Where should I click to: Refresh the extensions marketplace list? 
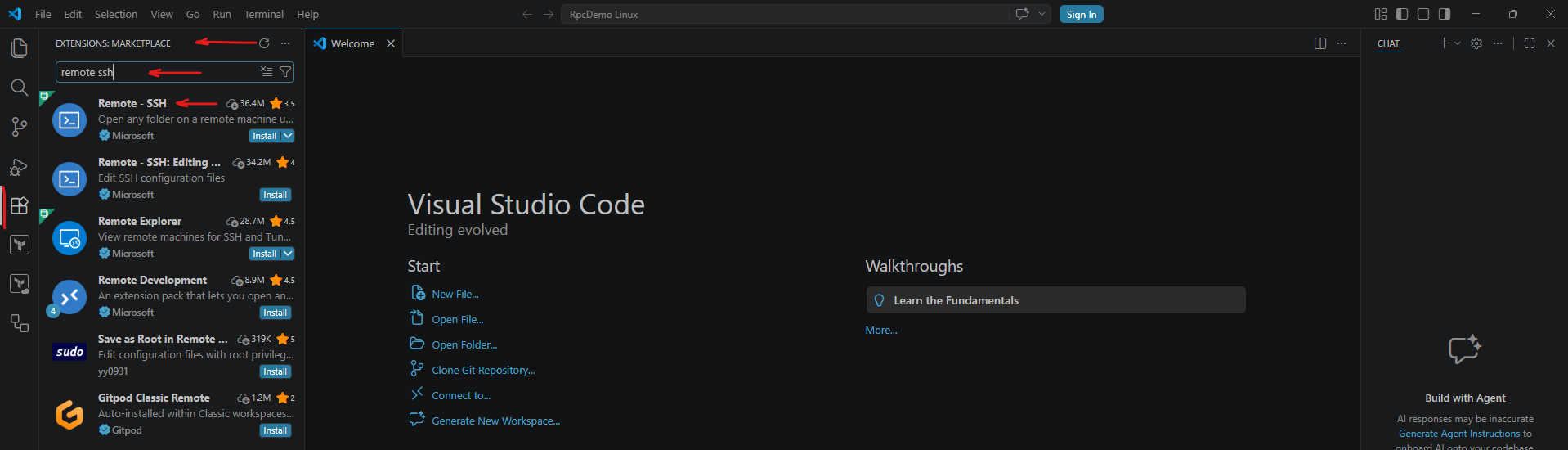pos(264,43)
